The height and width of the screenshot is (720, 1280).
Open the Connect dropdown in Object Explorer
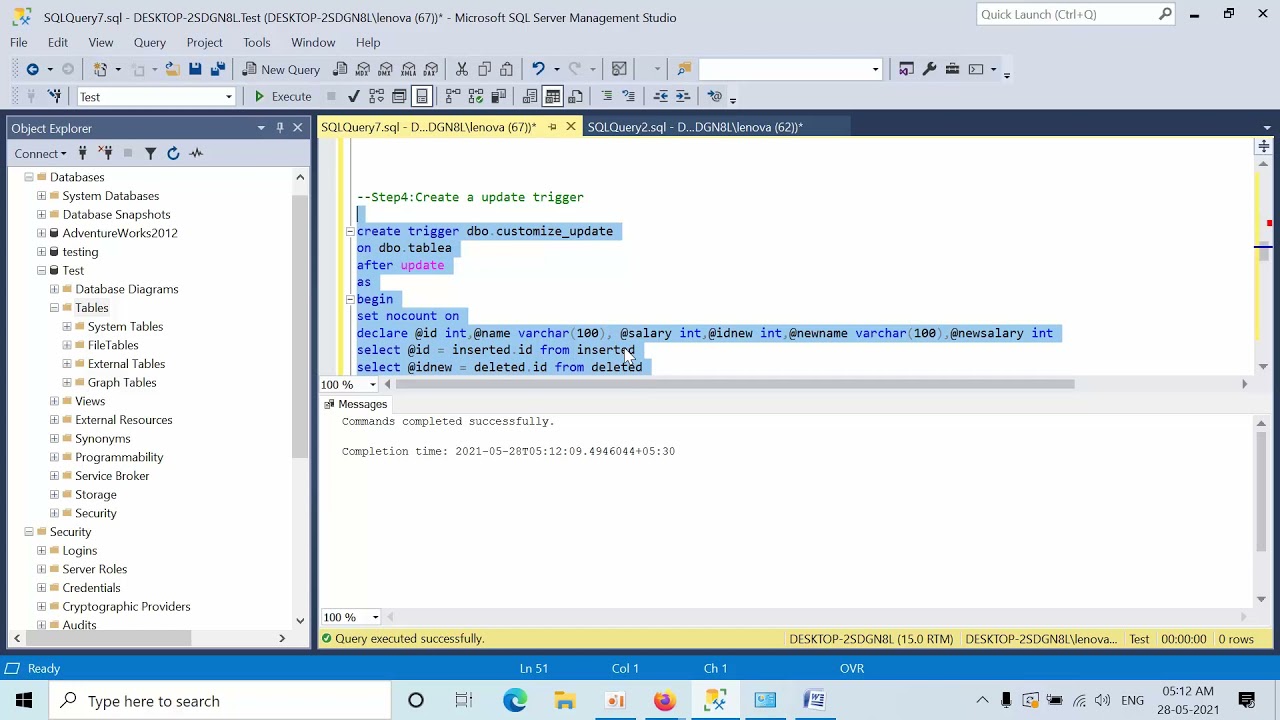[41, 153]
